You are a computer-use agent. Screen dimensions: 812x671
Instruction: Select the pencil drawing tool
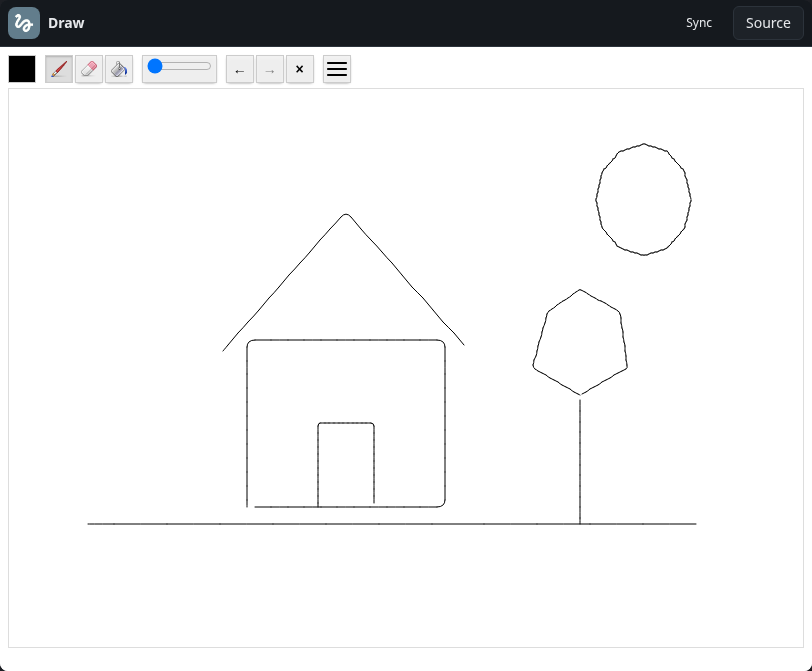point(59,69)
